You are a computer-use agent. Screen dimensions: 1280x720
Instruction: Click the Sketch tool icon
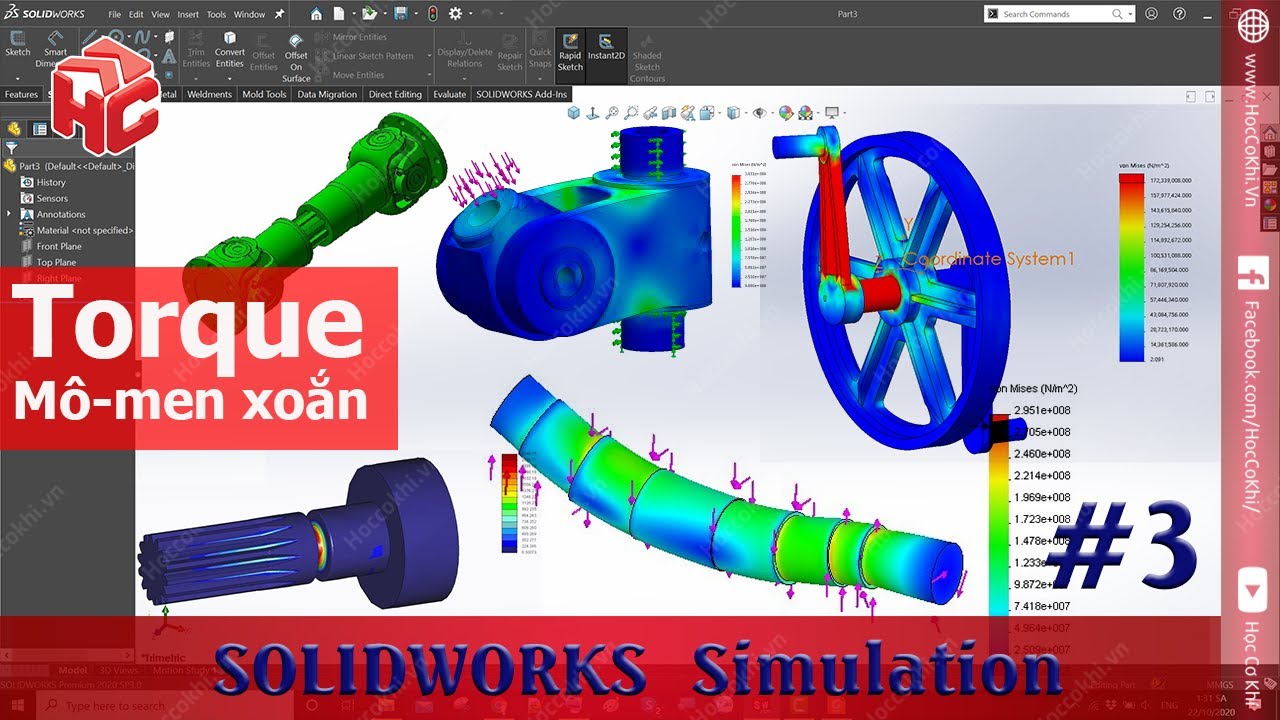18,44
